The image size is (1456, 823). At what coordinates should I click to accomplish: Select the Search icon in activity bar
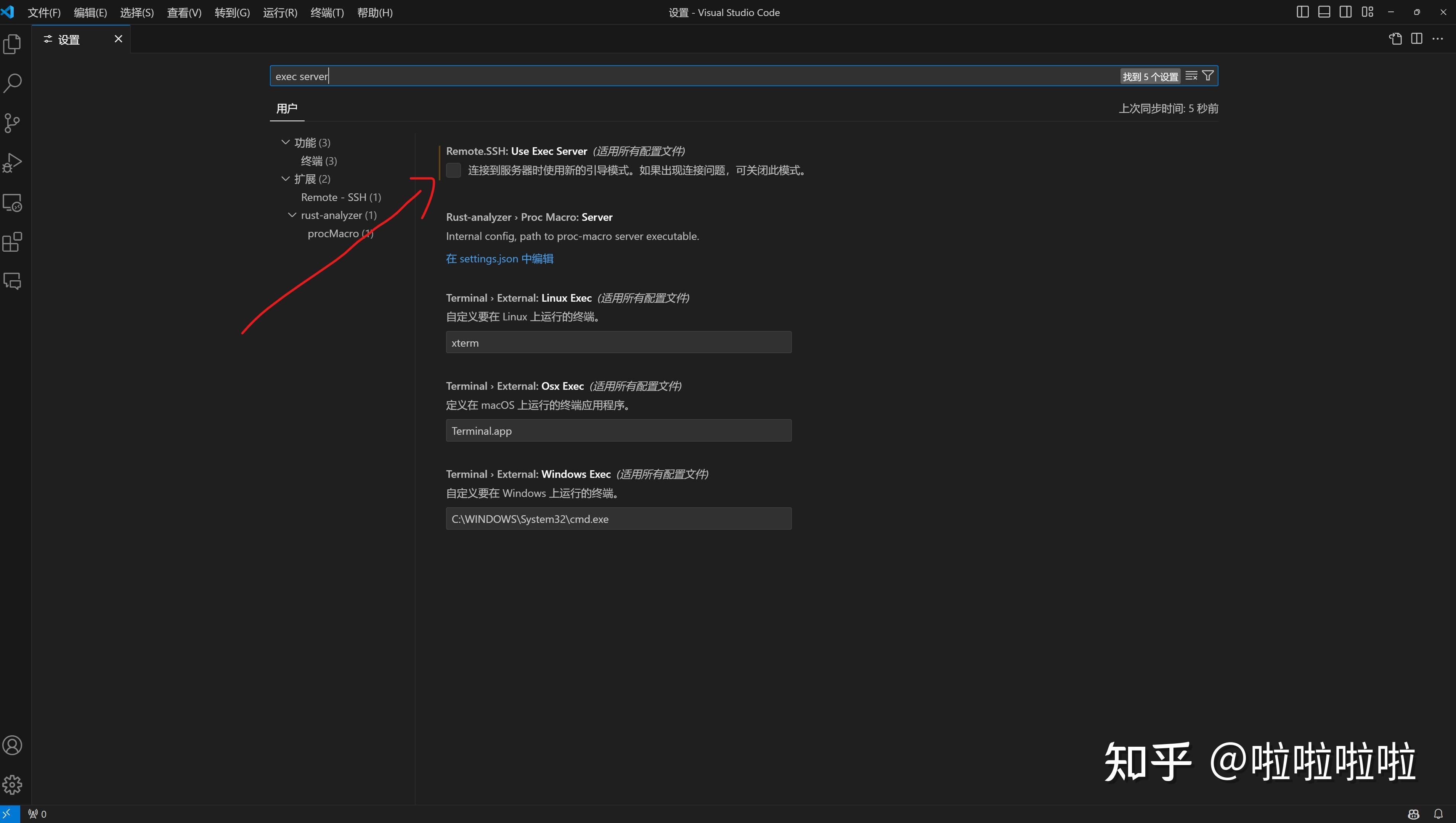[x=13, y=82]
